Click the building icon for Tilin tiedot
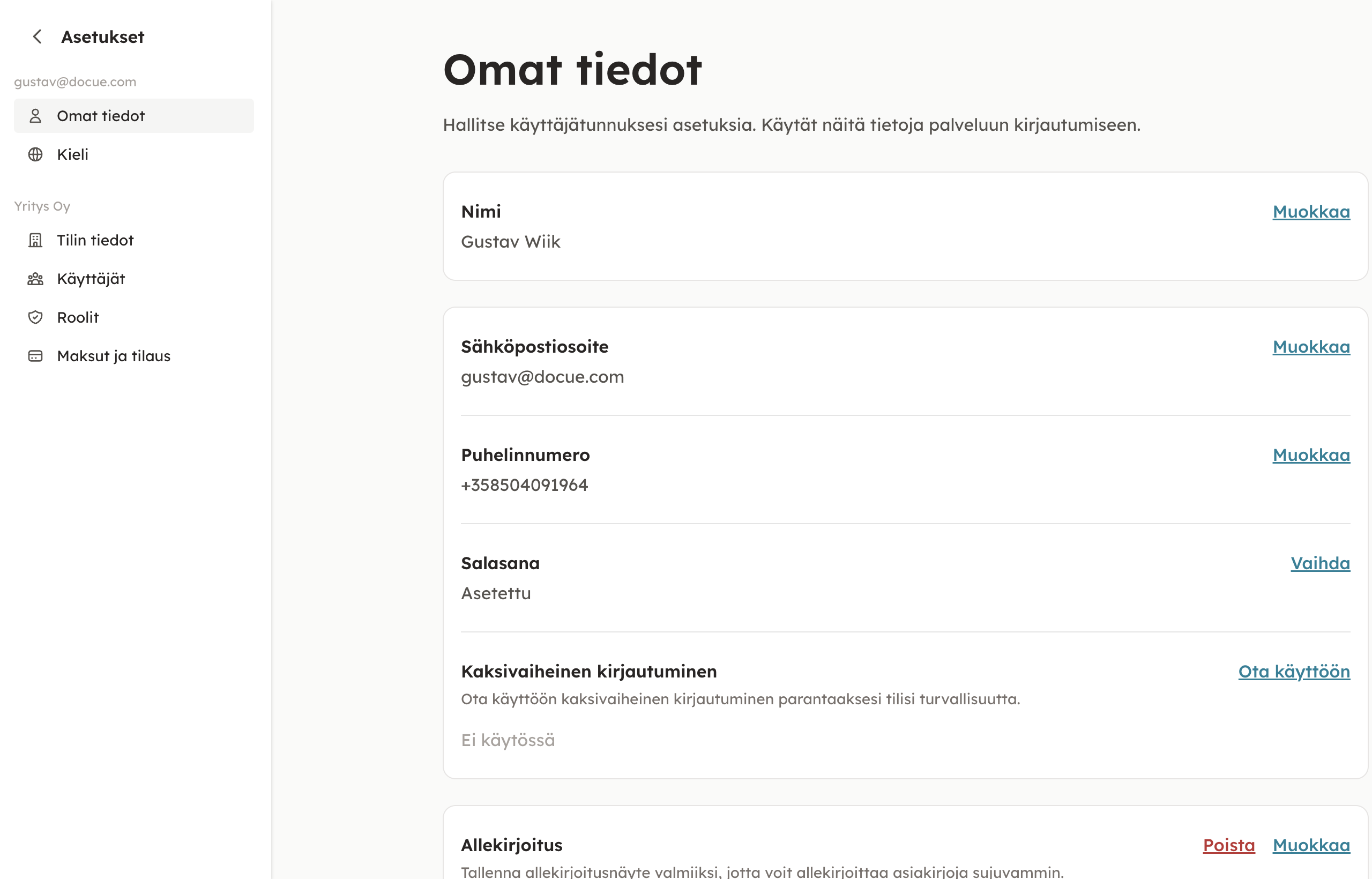Viewport: 1372px width, 879px height. pyautogui.click(x=35, y=240)
